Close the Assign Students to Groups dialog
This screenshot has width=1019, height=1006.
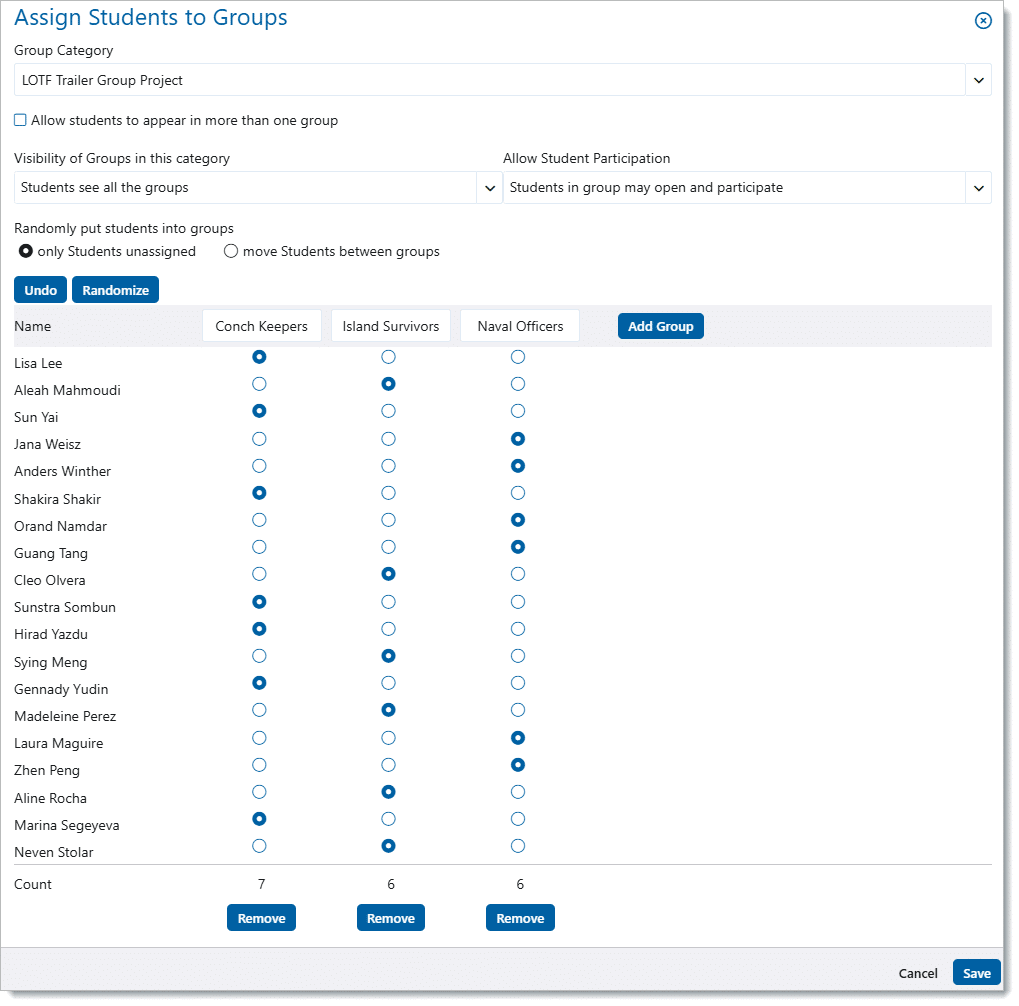pyautogui.click(x=983, y=21)
